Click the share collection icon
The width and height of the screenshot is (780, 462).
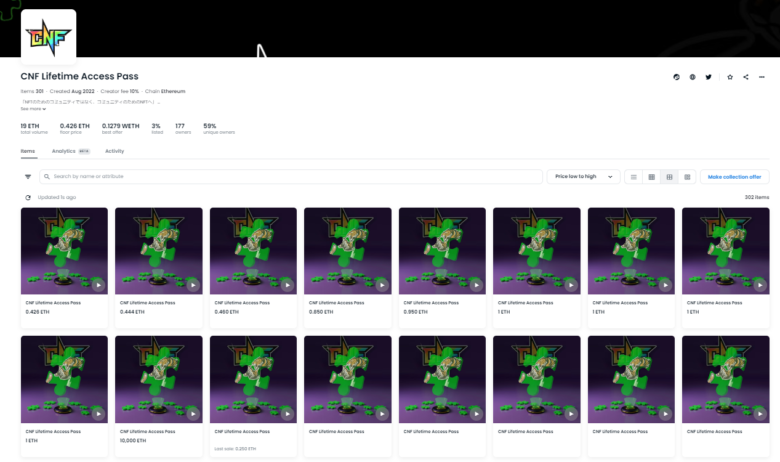[746, 77]
